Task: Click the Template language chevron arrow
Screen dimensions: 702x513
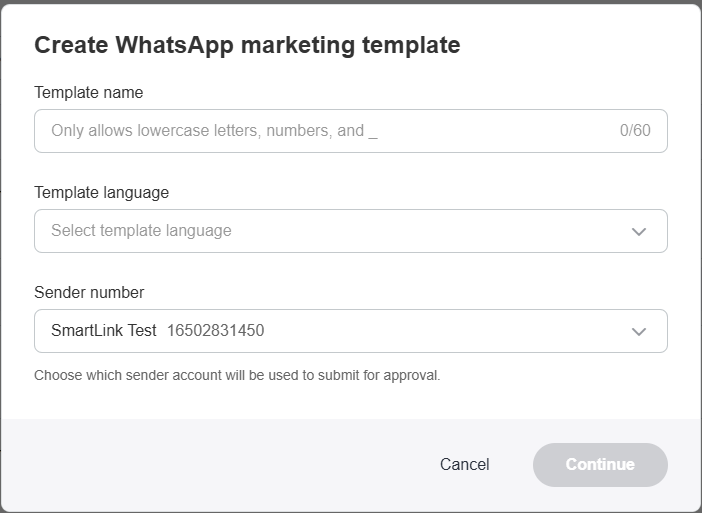Action: click(x=639, y=232)
